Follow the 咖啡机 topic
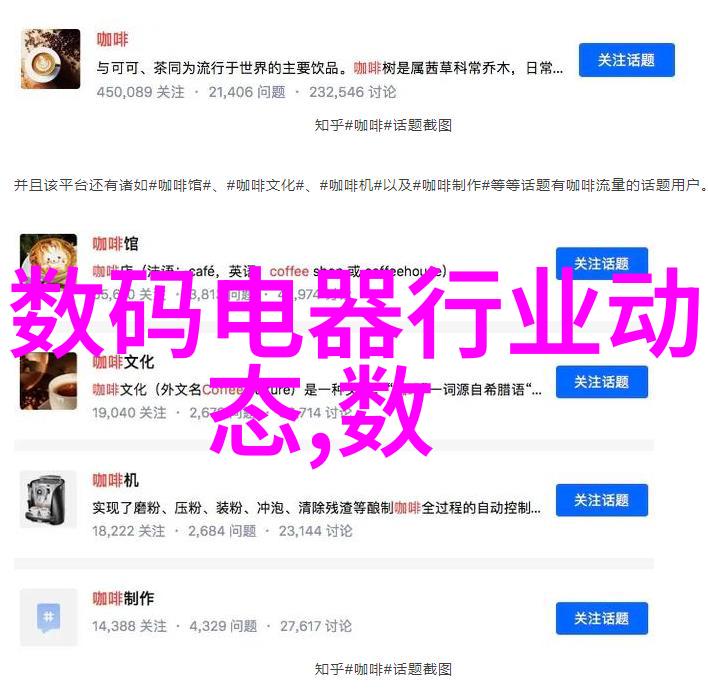Image resolution: width=708 pixels, height=700 pixels. [602, 500]
